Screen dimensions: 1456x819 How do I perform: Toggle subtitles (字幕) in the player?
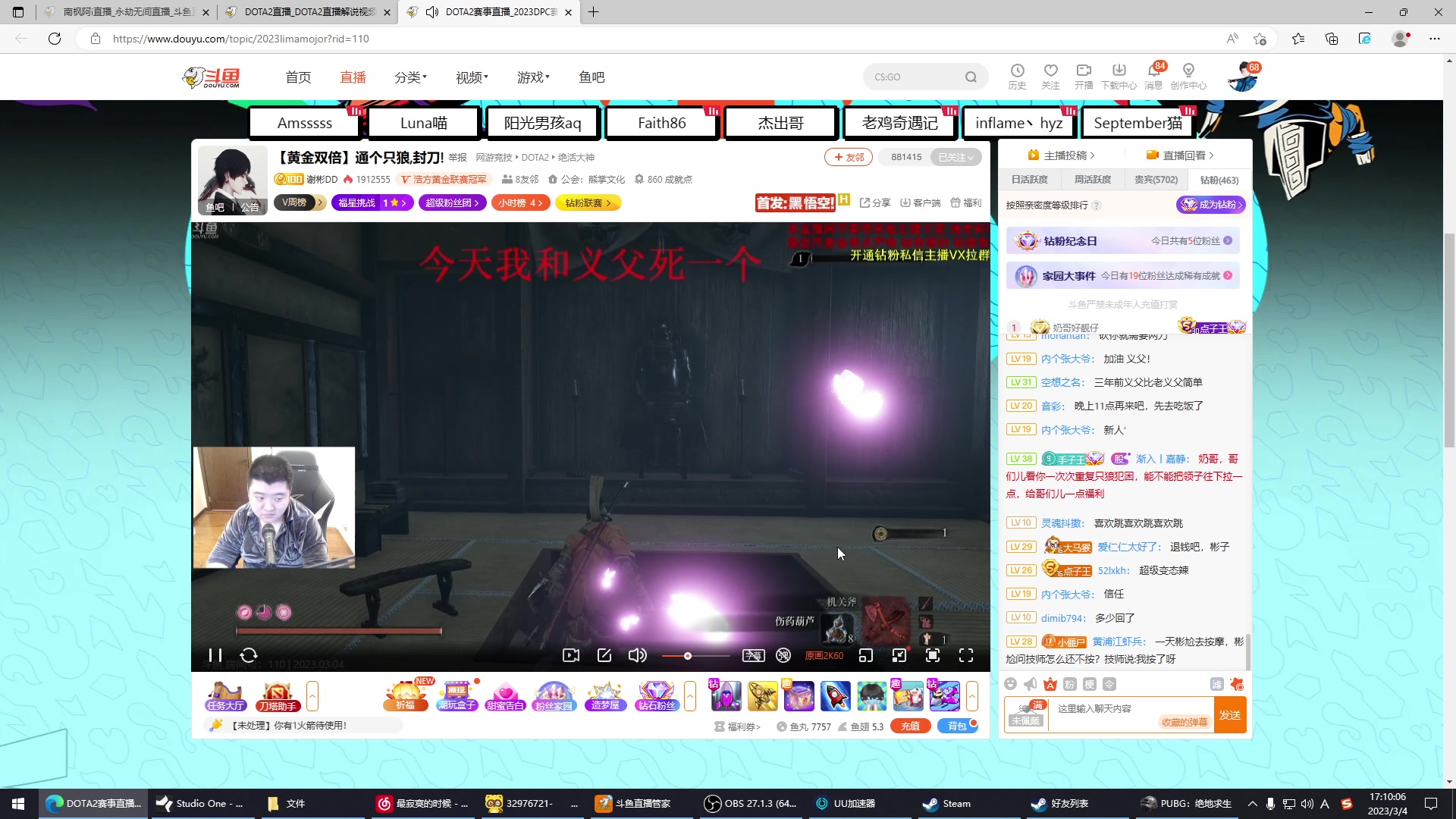pos(753,655)
